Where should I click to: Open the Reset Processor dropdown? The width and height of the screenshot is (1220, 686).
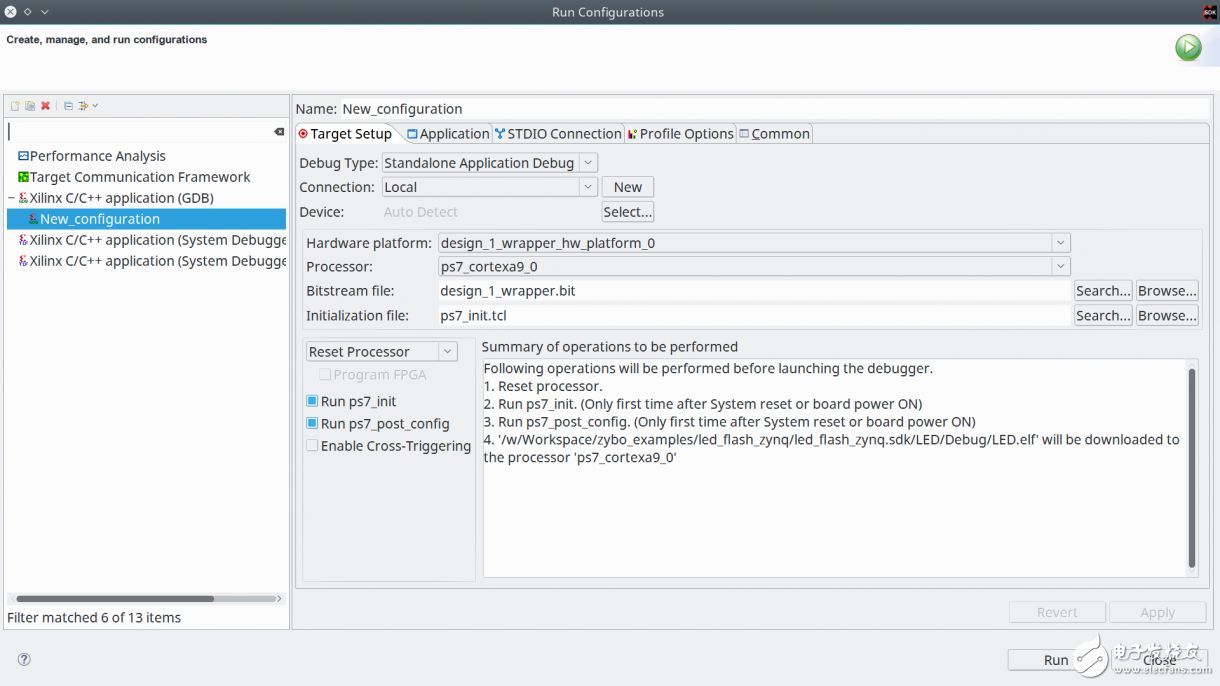[x=448, y=352]
